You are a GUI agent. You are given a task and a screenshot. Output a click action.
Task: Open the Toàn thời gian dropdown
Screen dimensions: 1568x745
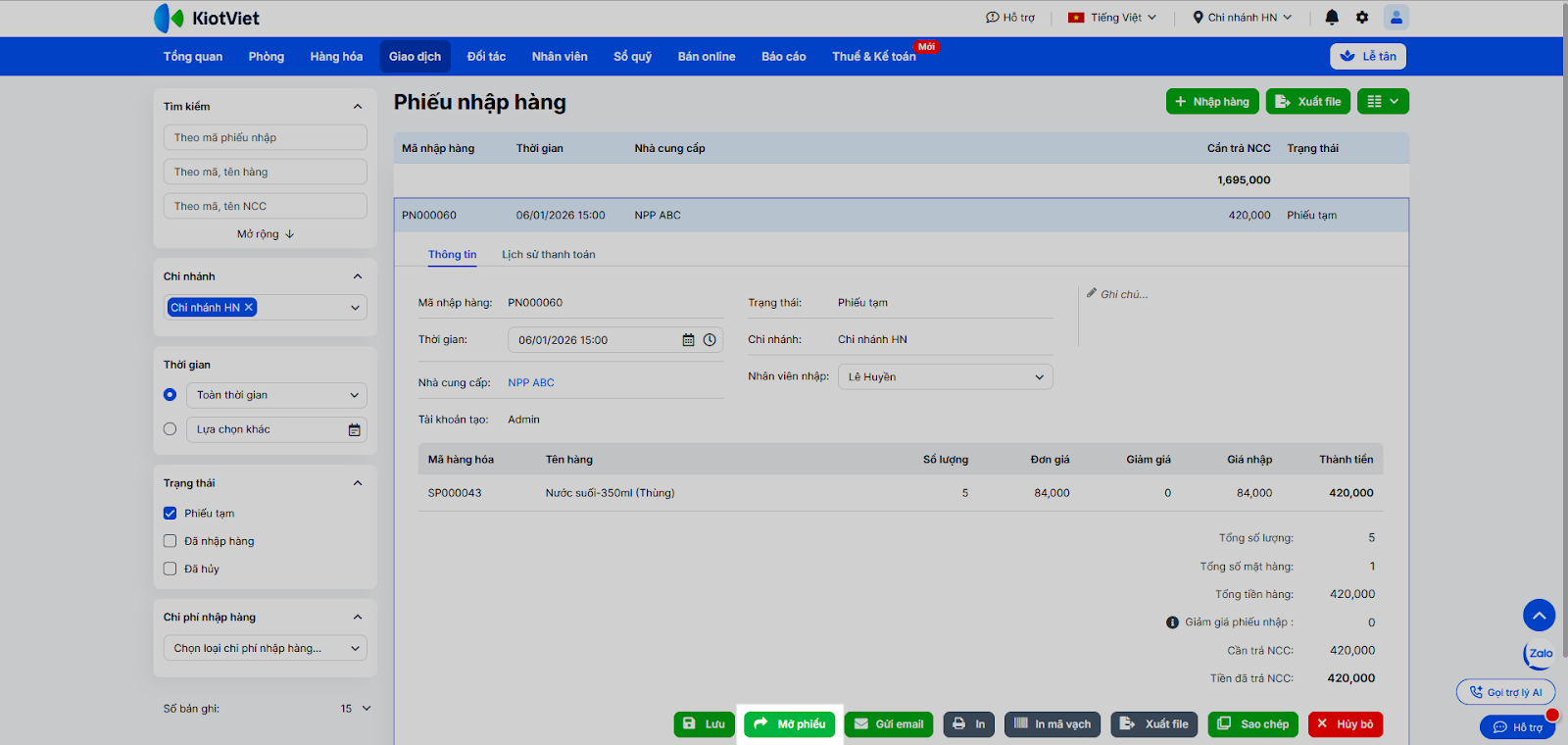coord(276,395)
